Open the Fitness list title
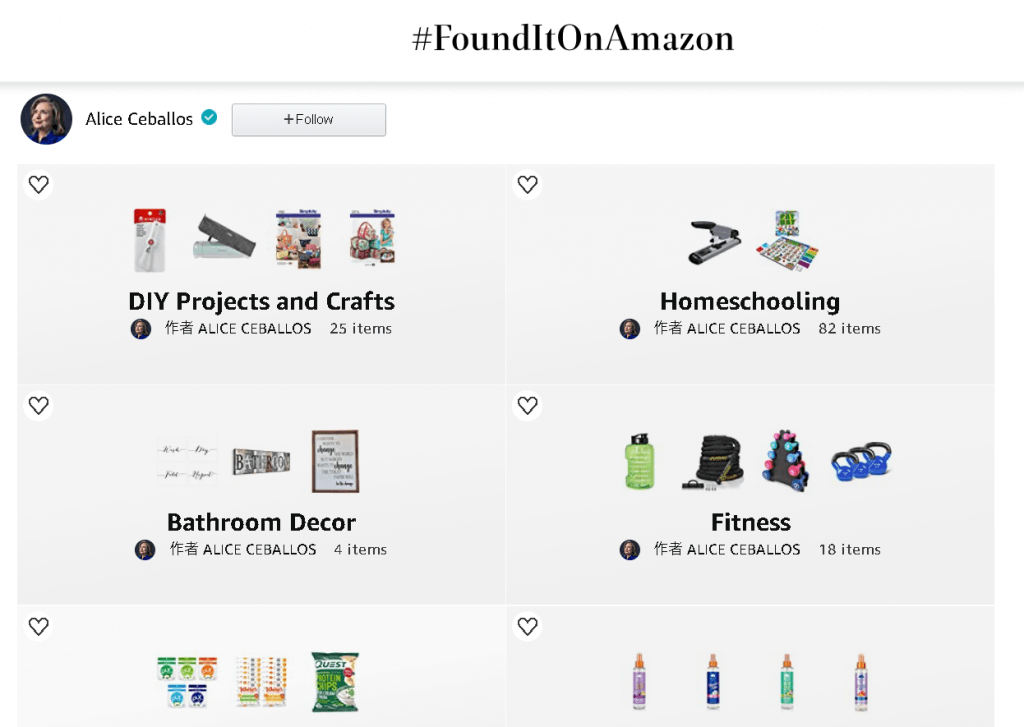The image size is (1024, 727). point(750,522)
